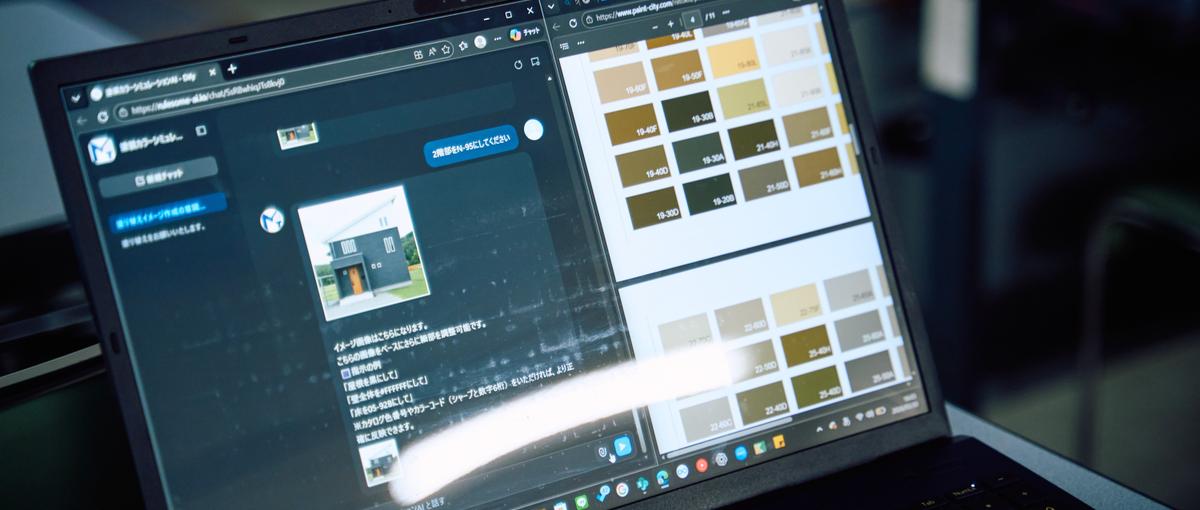The height and width of the screenshot is (510, 1200).
Task: Click the chat app logo in sidebar
Action: 101,149
